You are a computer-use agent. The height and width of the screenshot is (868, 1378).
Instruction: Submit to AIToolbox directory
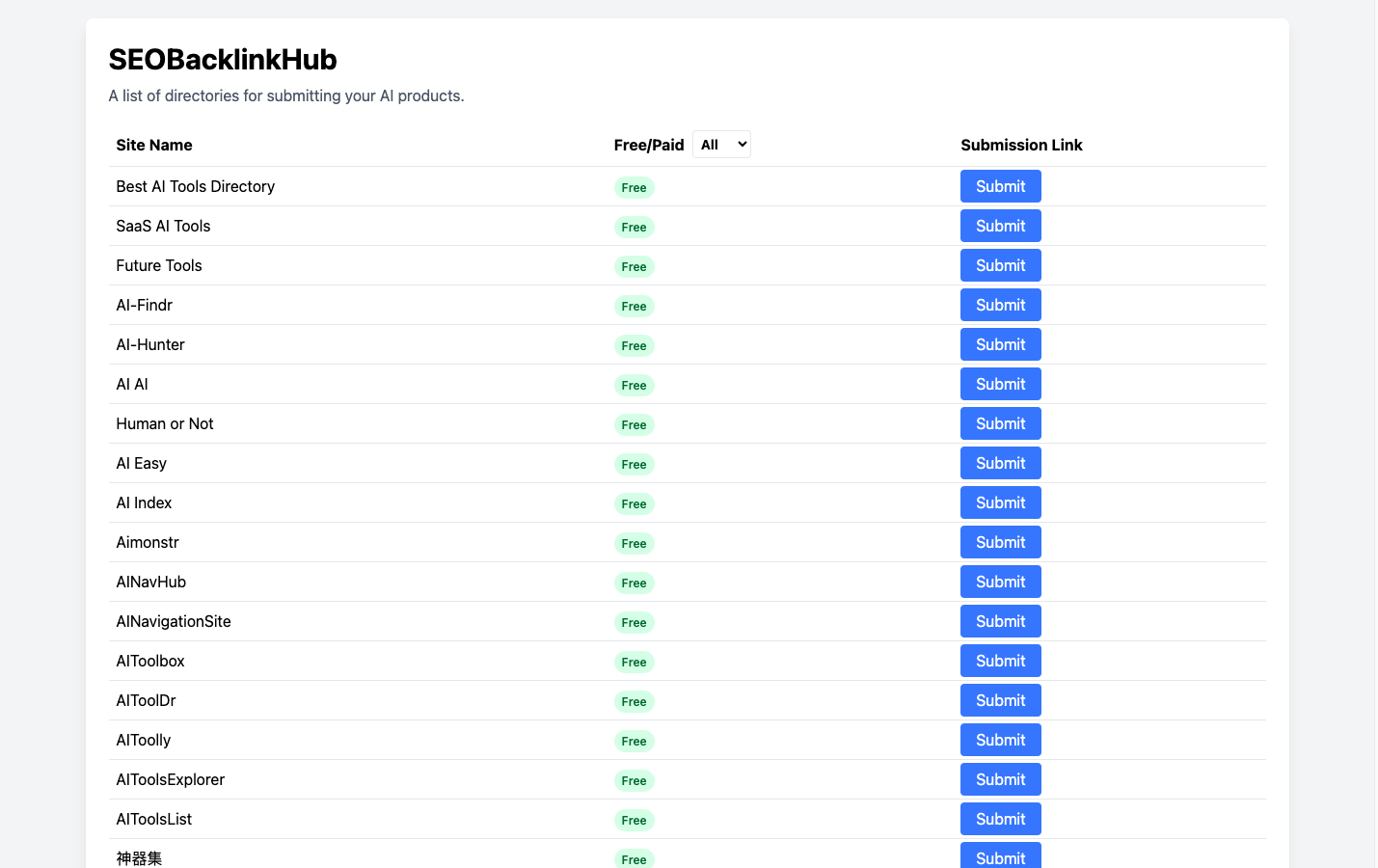[x=1000, y=661]
